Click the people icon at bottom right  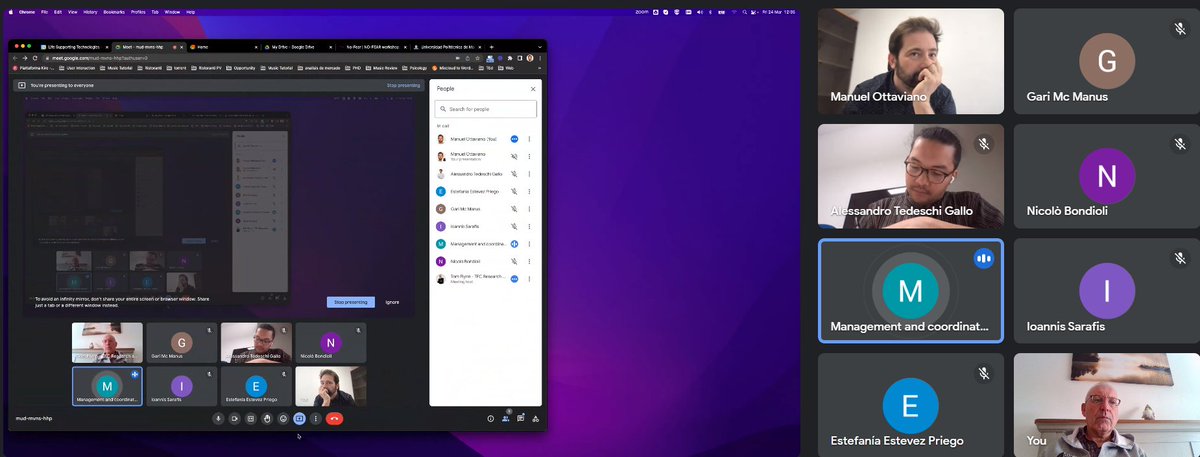click(505, 418)
